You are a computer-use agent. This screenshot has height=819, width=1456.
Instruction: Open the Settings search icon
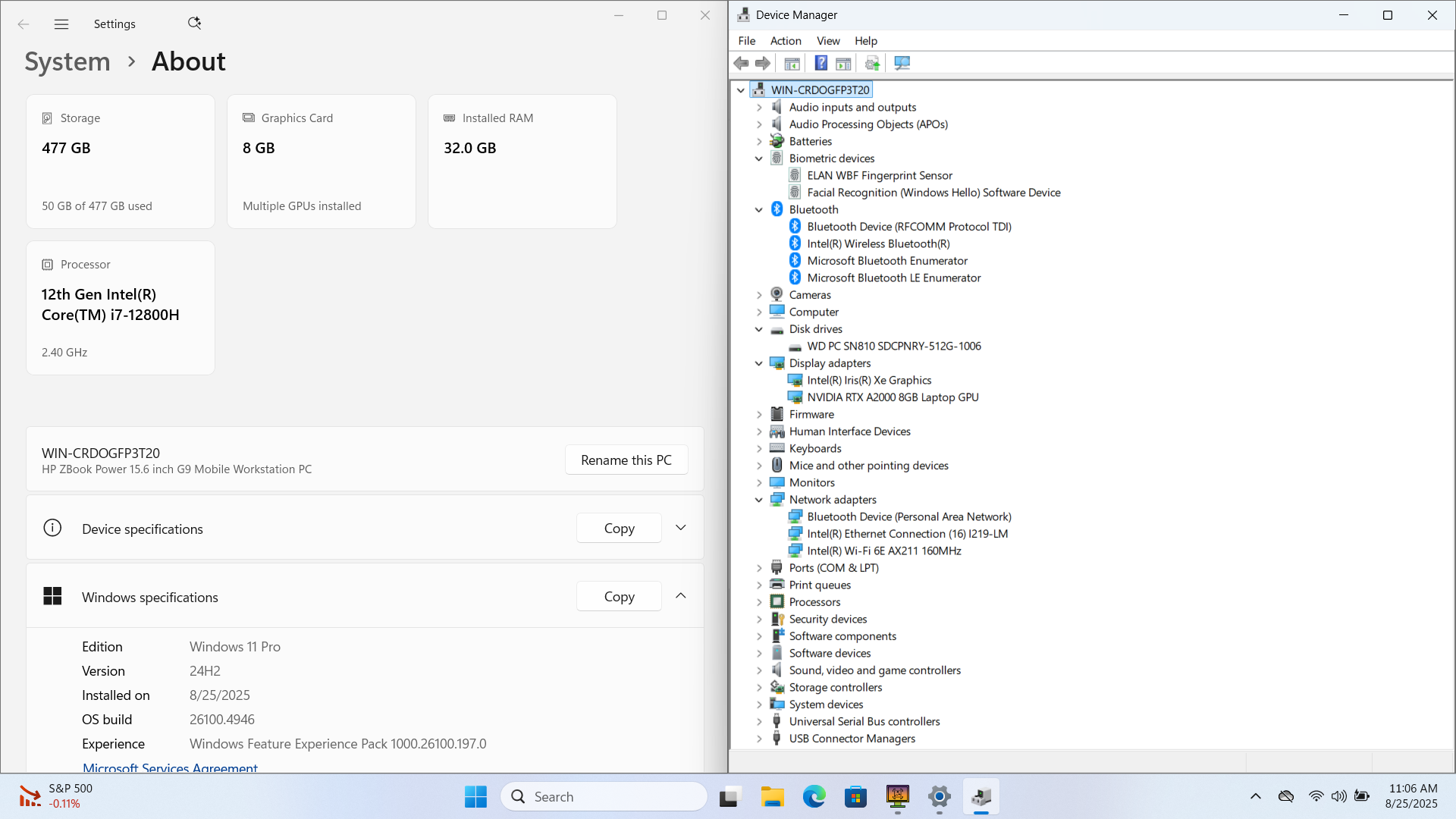point(194,24)
